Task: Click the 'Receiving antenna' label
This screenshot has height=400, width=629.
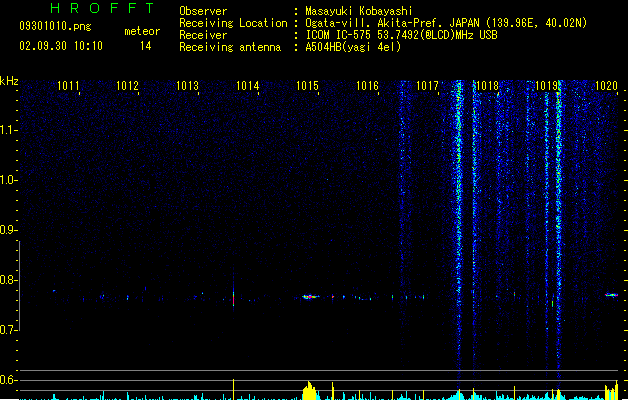Action: (230, 47)
